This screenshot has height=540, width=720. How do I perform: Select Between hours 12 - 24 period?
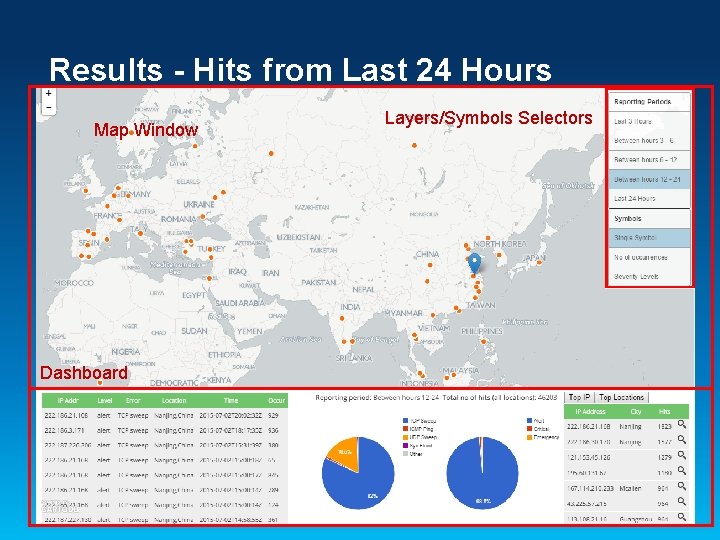[649, 179]
